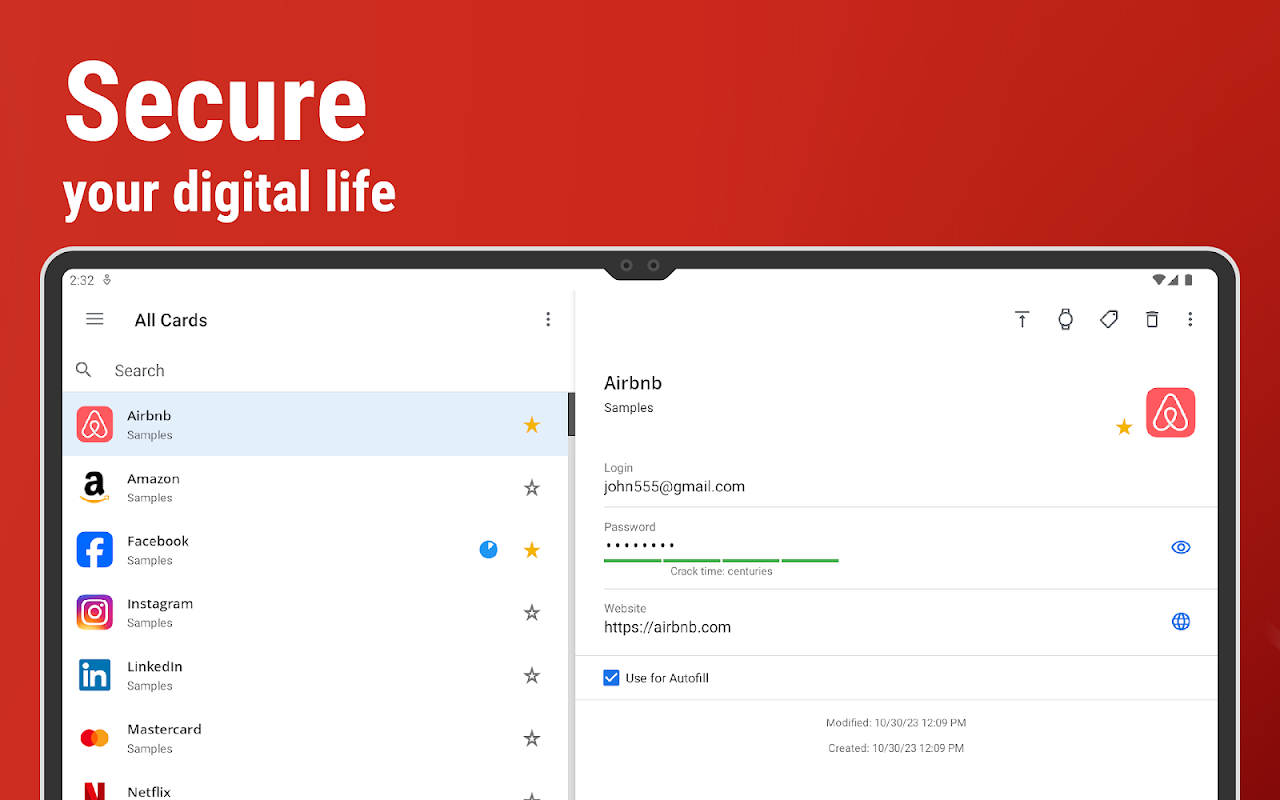1280x800 pixels.
Task: Click the https://airbnb.com website value
Action: pyautogui.click(x=667, y=627)
